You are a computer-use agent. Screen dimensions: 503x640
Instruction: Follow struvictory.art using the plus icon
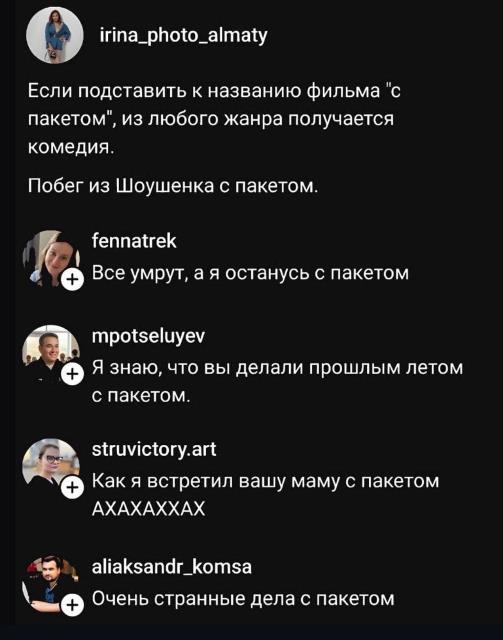[x=72, y=488]
